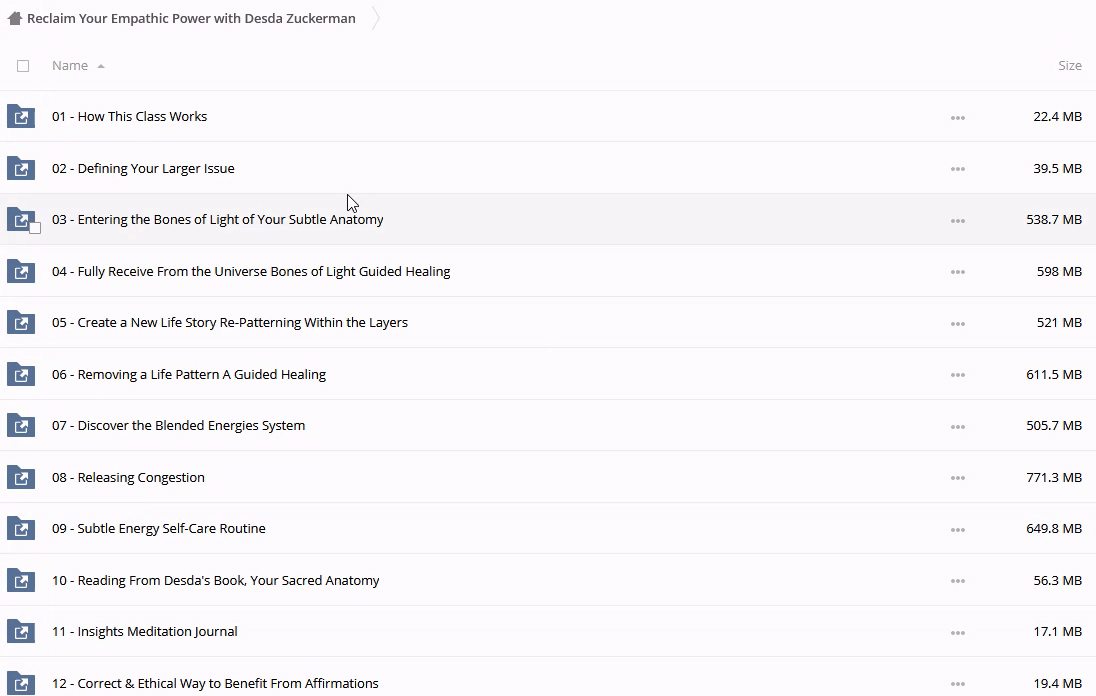This screenshot has width=1096, height=696.
Task: Tick the select-all checkbox in the header
Action: (23, 66)
